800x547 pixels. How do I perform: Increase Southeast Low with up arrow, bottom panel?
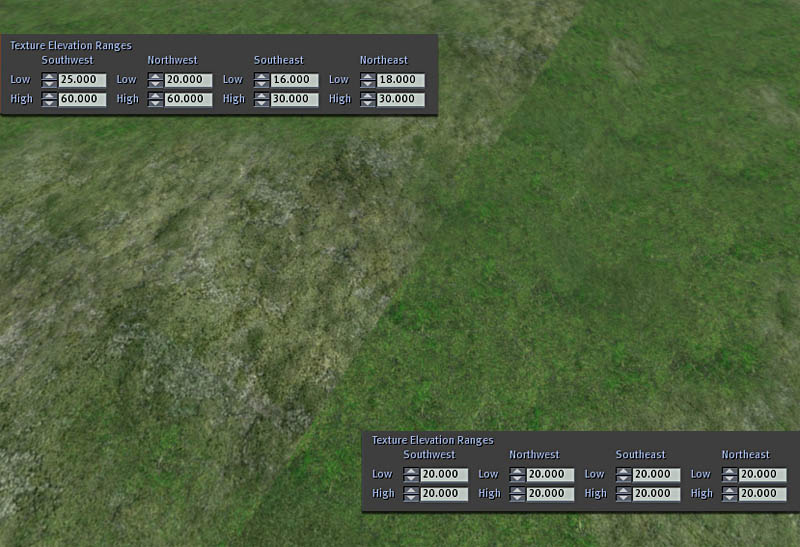pos(623,471)
